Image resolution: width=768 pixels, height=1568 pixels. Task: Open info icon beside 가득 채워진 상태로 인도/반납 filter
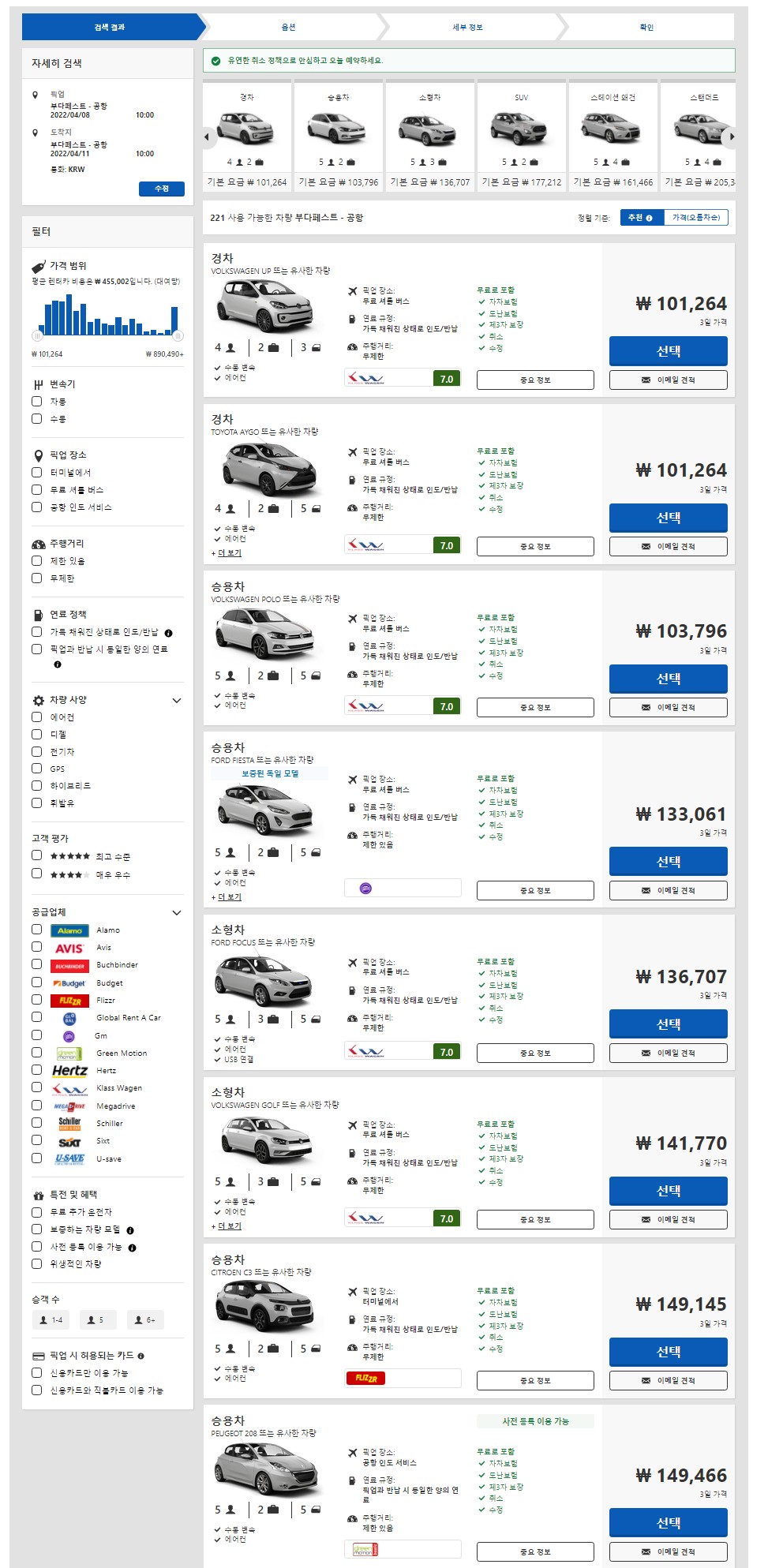[x=168, y=633]
